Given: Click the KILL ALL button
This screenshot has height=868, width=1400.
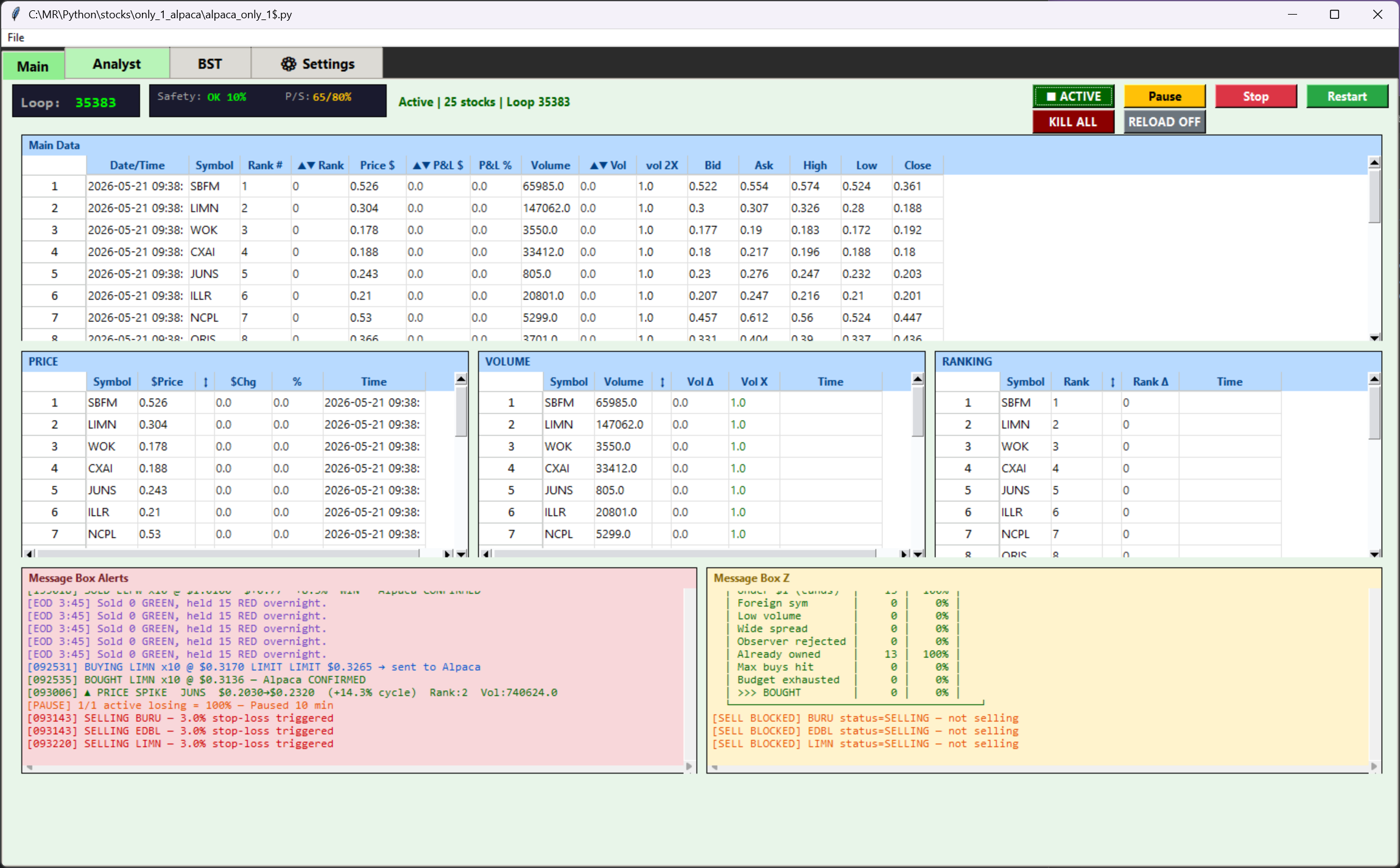Looking at the screenshot, I should pos(1073,122).
